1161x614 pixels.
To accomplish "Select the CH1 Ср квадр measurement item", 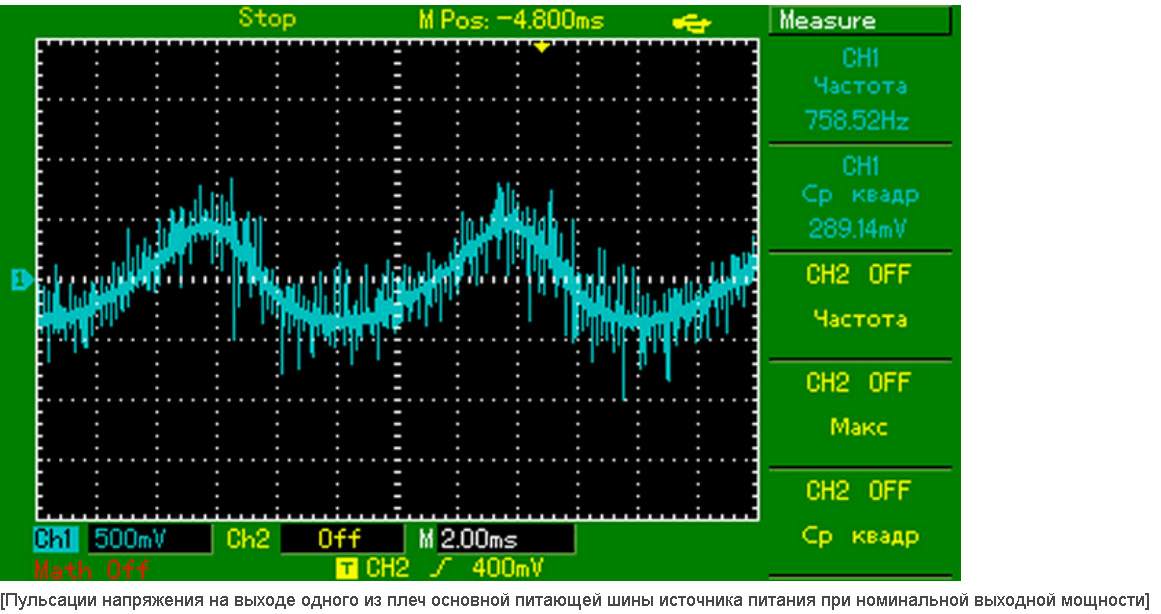I will click(860, 197).
